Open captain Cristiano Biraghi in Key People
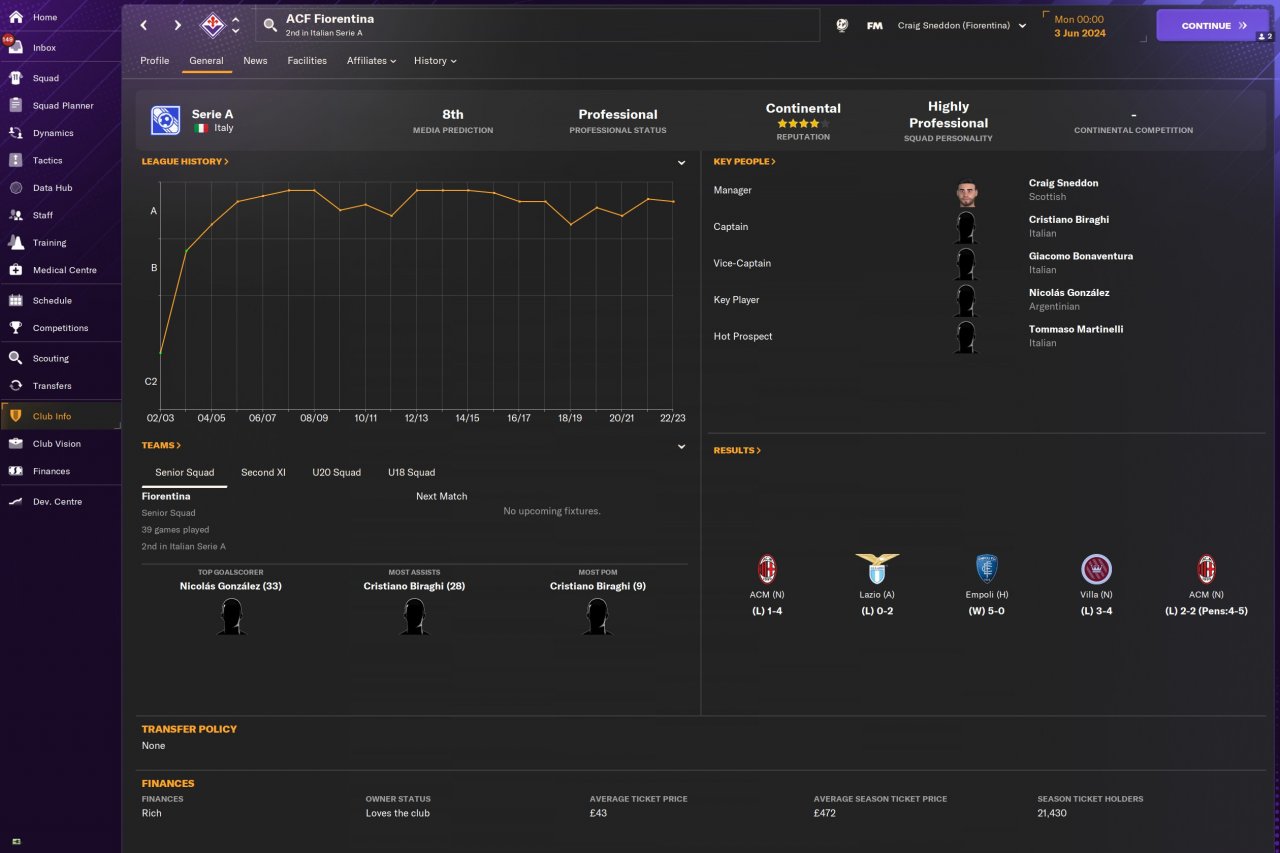Image resolution: width=1280 pixels, height=853 pixels. [x=1068, y=220]
